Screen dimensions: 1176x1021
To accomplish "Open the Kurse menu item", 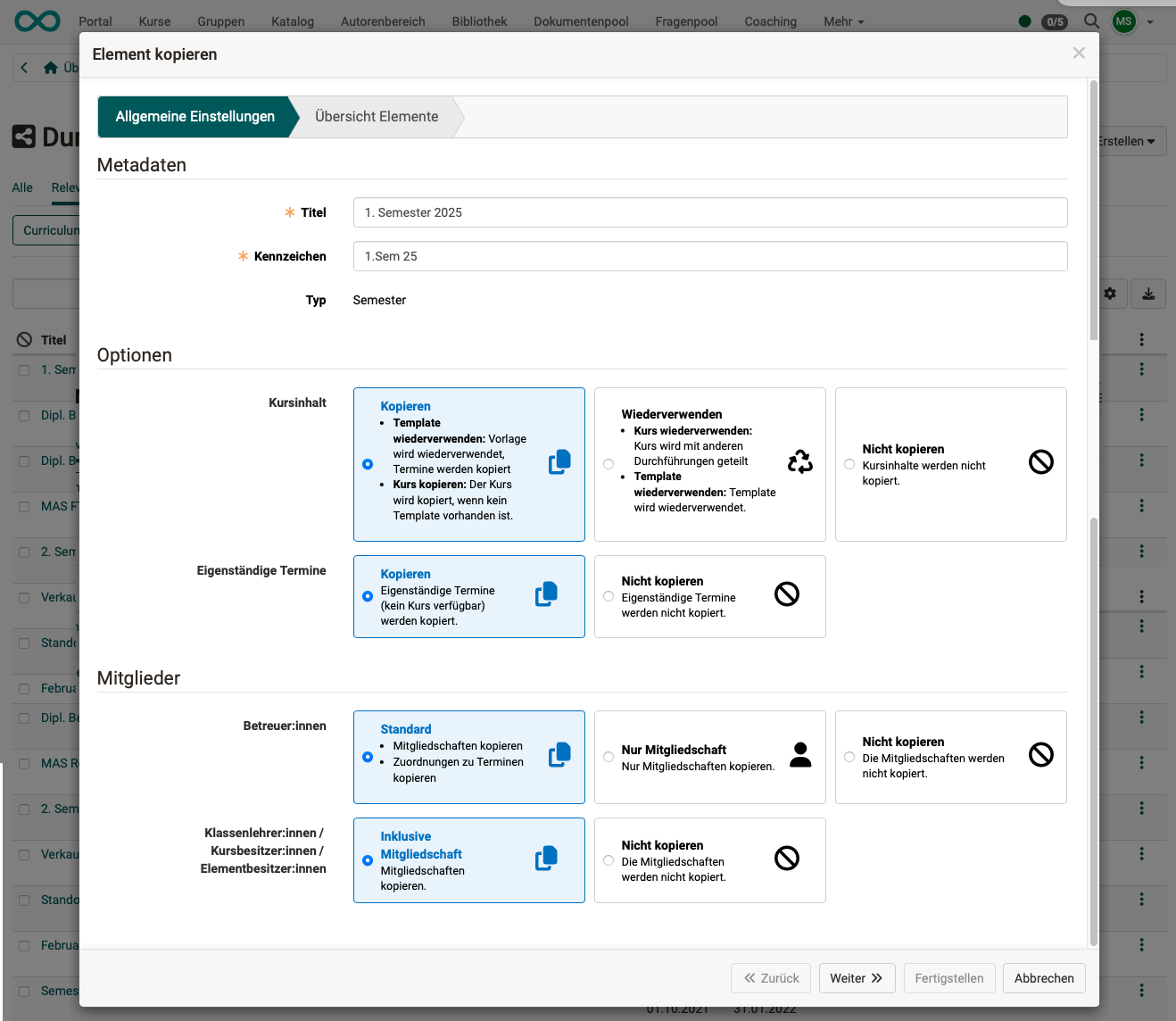I will click(153, 21).
